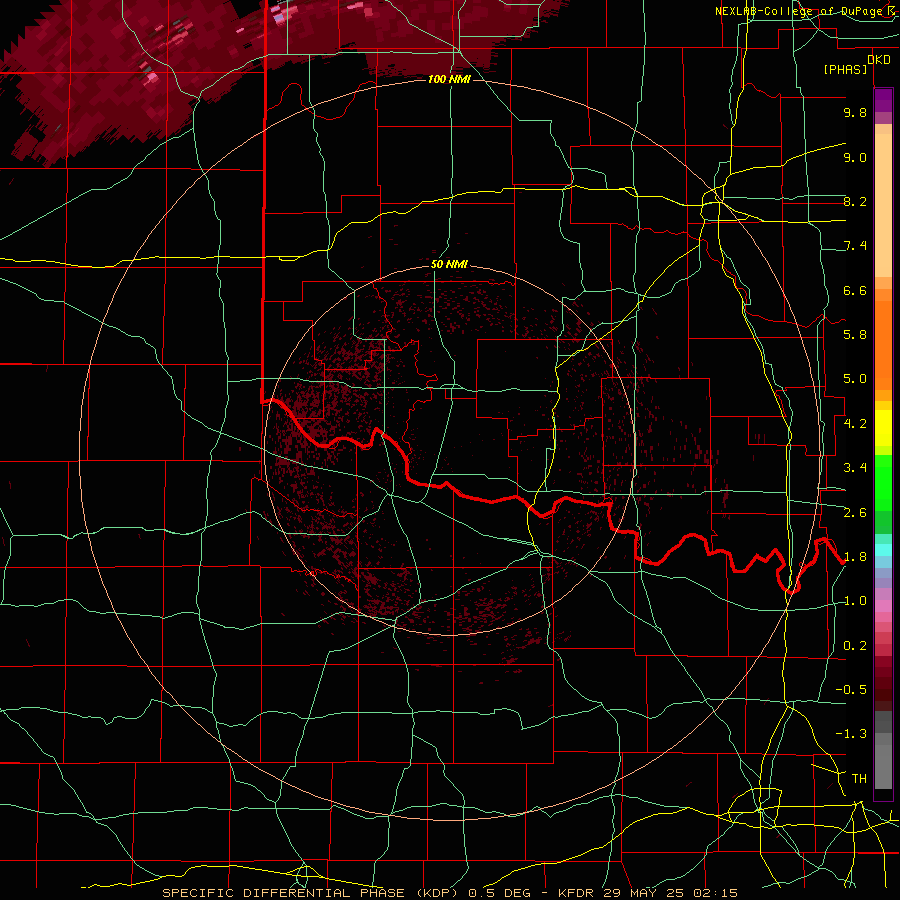Screen dimensions: 900x900
Task: Click the 4.2 scale value
Action: [855, 424]
